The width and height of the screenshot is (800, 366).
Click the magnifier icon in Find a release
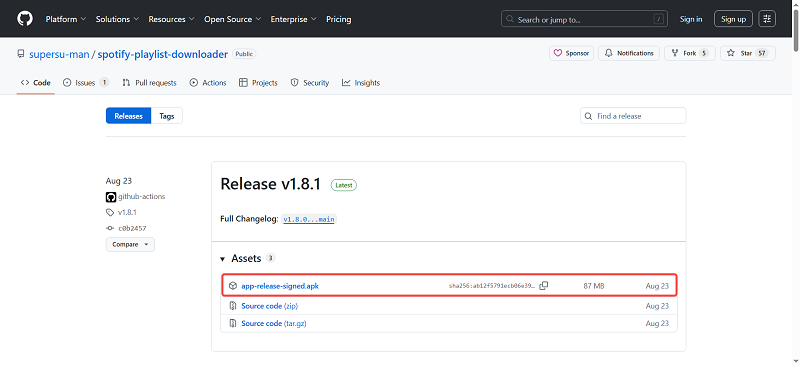(589, 116)
